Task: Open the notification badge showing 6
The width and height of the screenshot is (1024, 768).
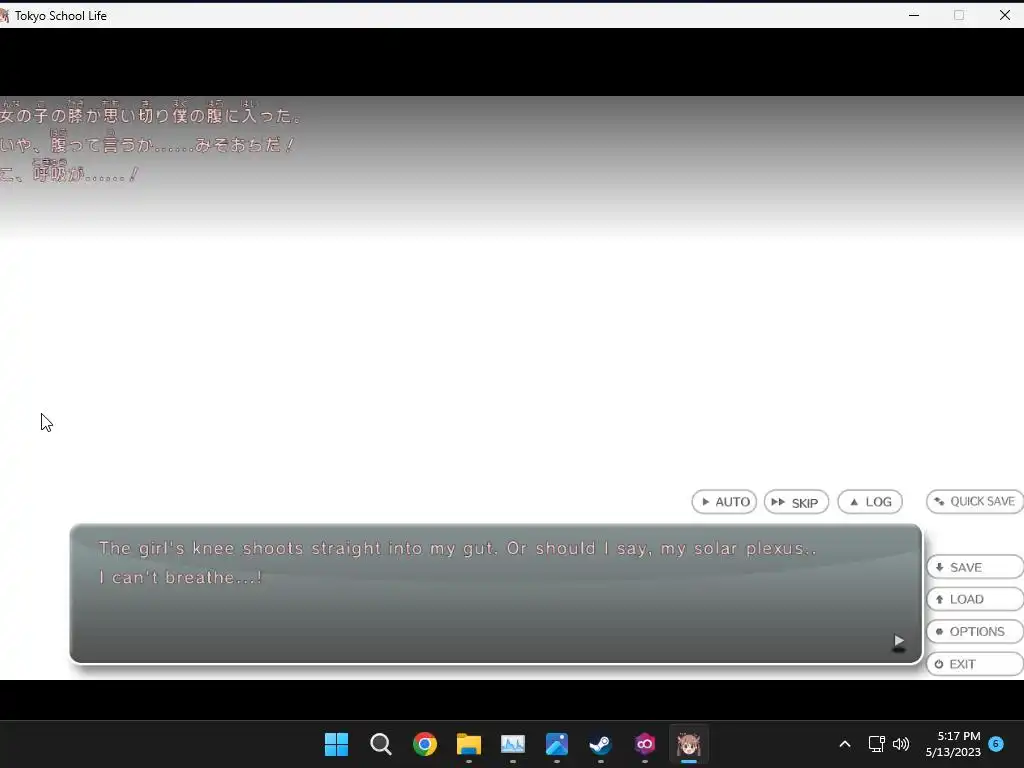Action: [996, 743]
